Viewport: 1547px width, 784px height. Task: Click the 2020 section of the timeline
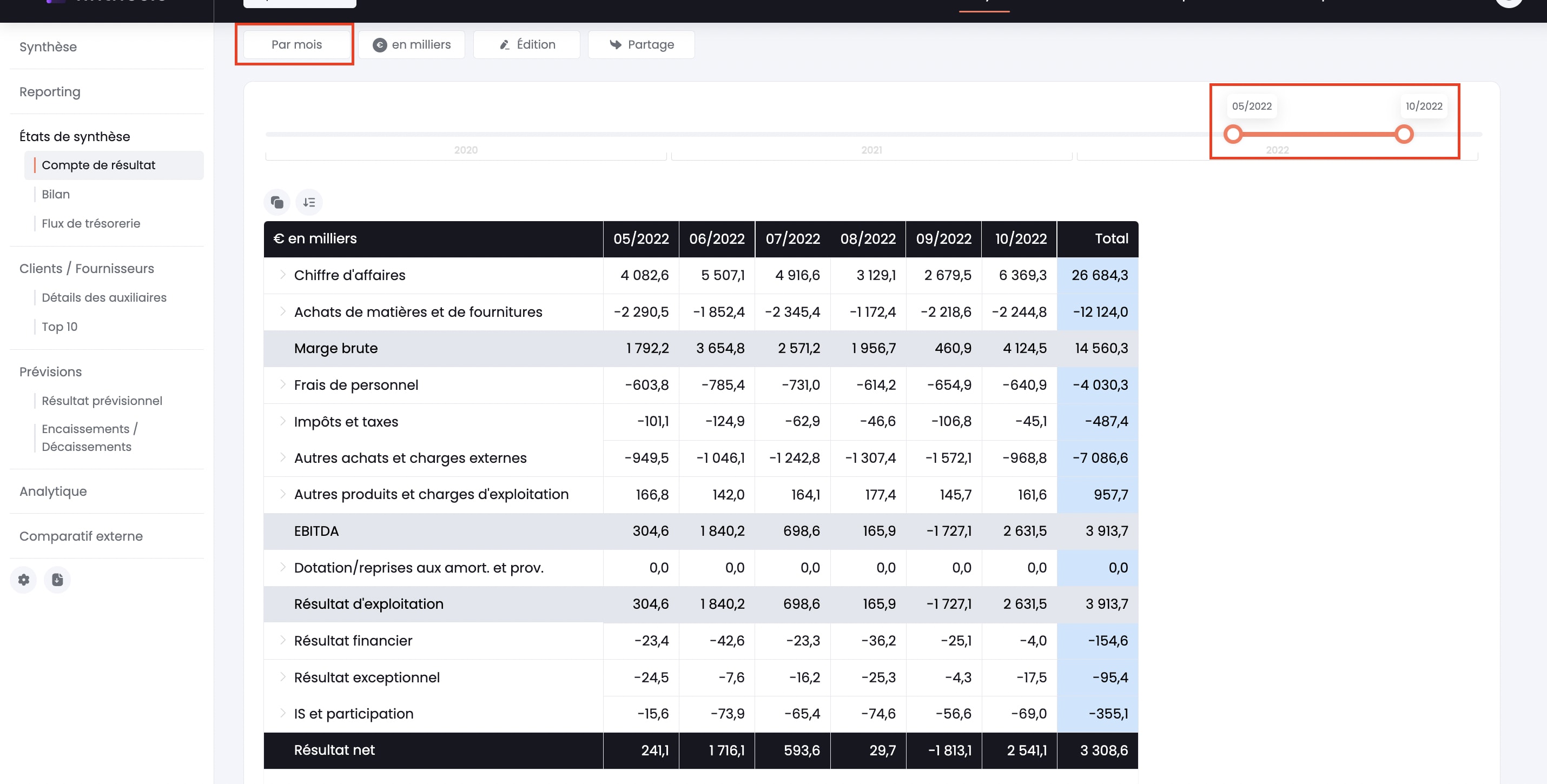pos(466,150)
